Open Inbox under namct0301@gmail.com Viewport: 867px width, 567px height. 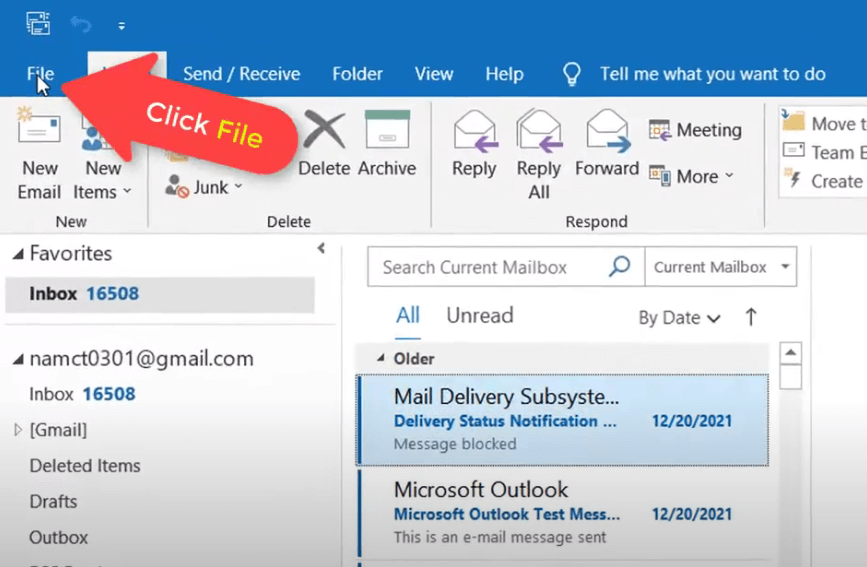[82, 394]
